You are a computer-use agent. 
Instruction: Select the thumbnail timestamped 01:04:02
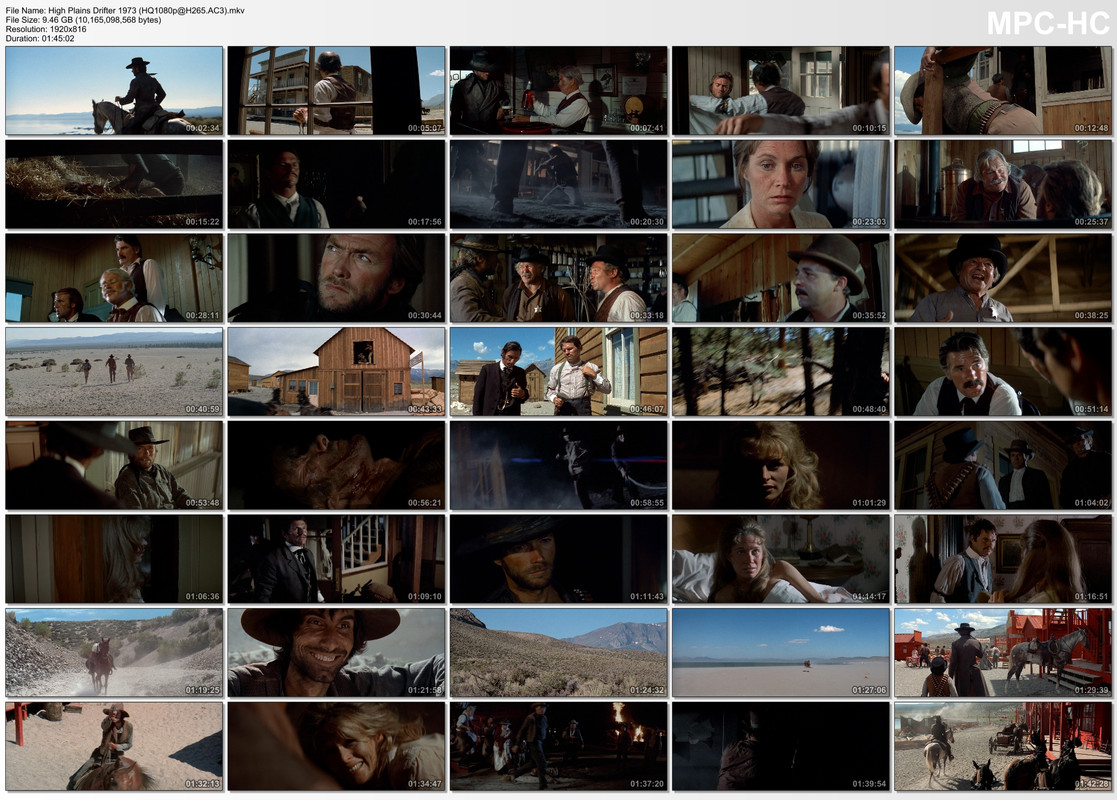(1003, 465)
